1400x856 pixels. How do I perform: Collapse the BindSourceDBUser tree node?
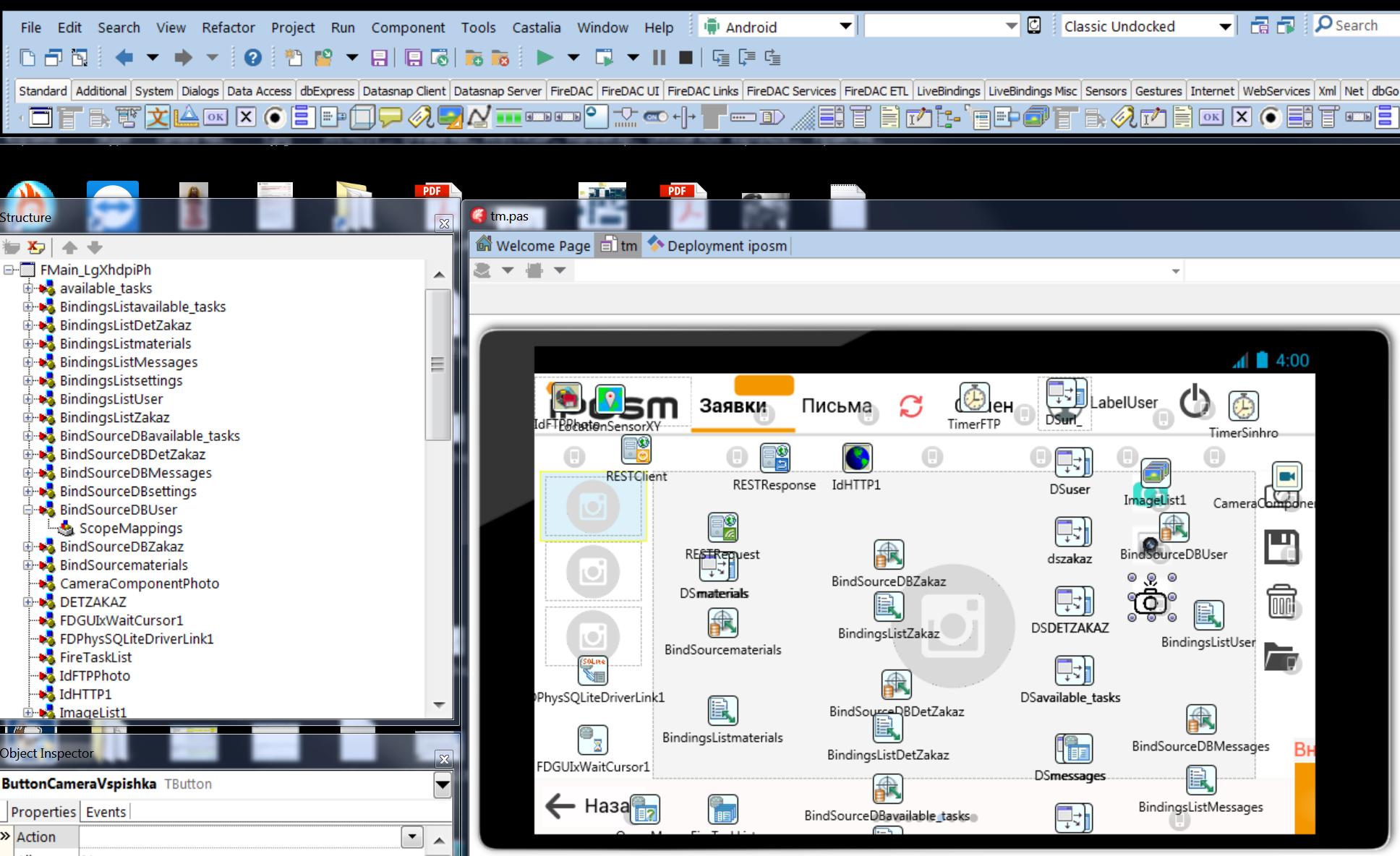28,510
